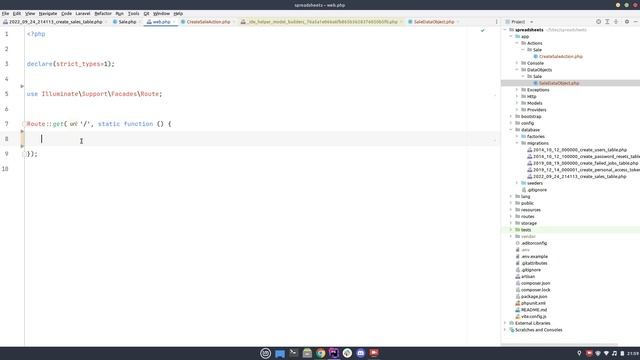The width and height of the screenshot is (640, 360).
Task: Open the Navigate menu
Action: point(48,13)
